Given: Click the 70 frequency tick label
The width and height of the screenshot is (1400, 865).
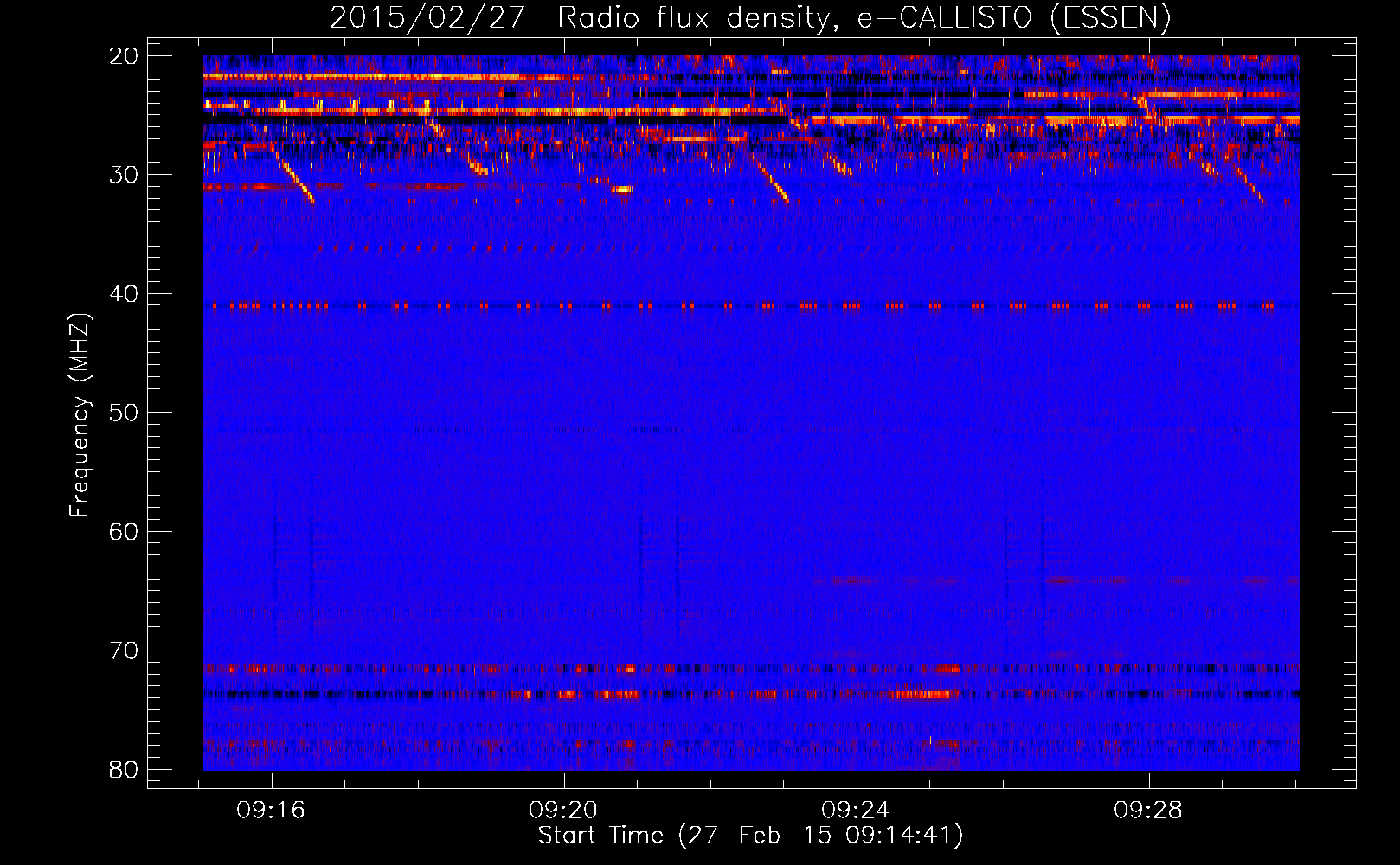Looking at the screenshot, I should [x=125, y=650].
